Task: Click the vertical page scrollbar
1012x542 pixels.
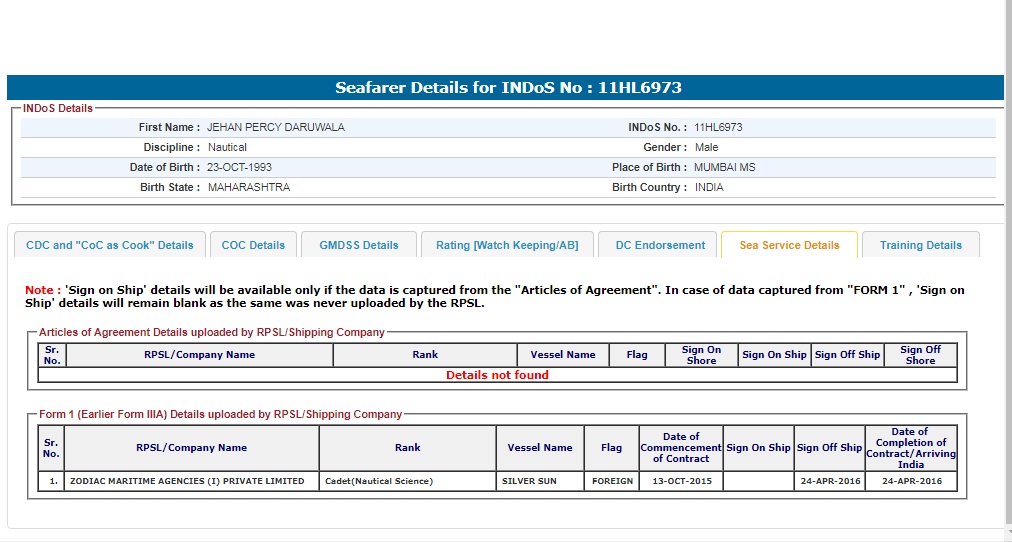Action: [x=1007, y=270]
